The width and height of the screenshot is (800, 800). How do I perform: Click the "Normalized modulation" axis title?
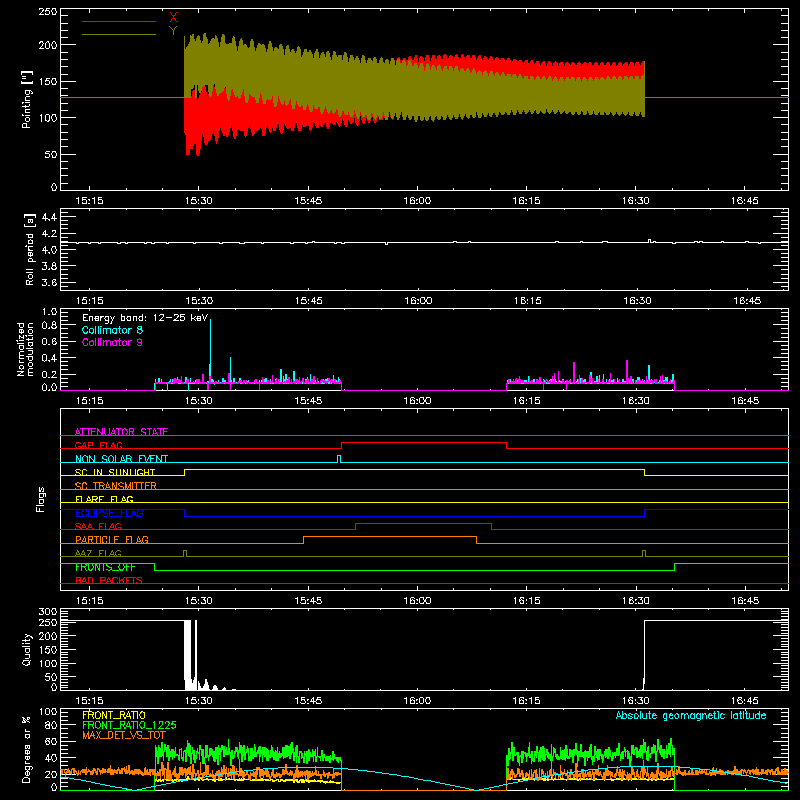pos(25,349)
